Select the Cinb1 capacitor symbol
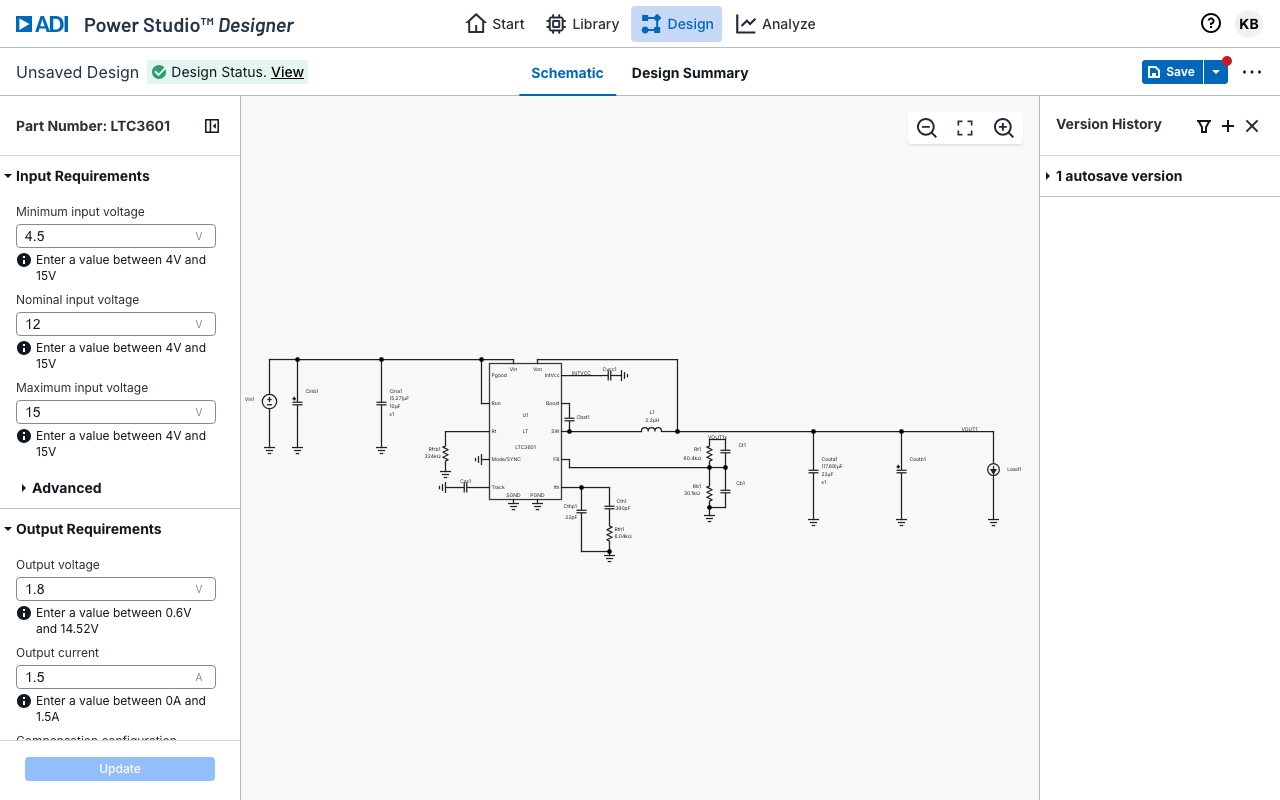 point(297,401)
